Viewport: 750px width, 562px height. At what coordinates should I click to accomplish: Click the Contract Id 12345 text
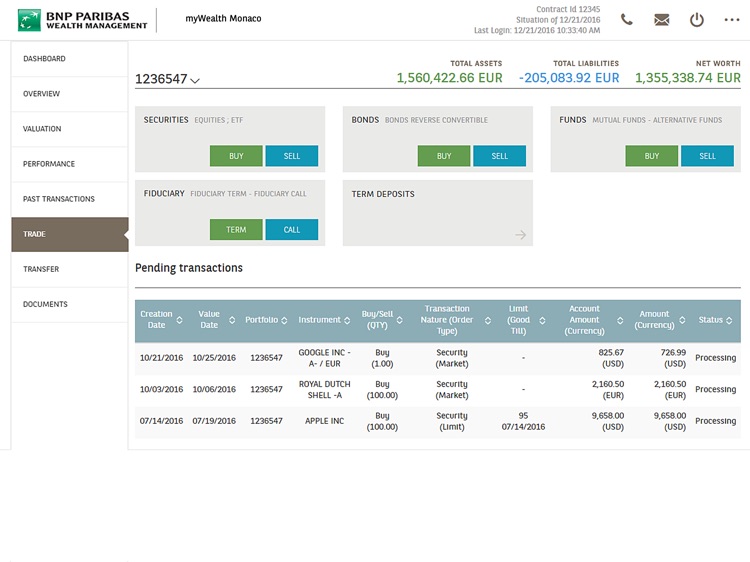click(568, 9)
